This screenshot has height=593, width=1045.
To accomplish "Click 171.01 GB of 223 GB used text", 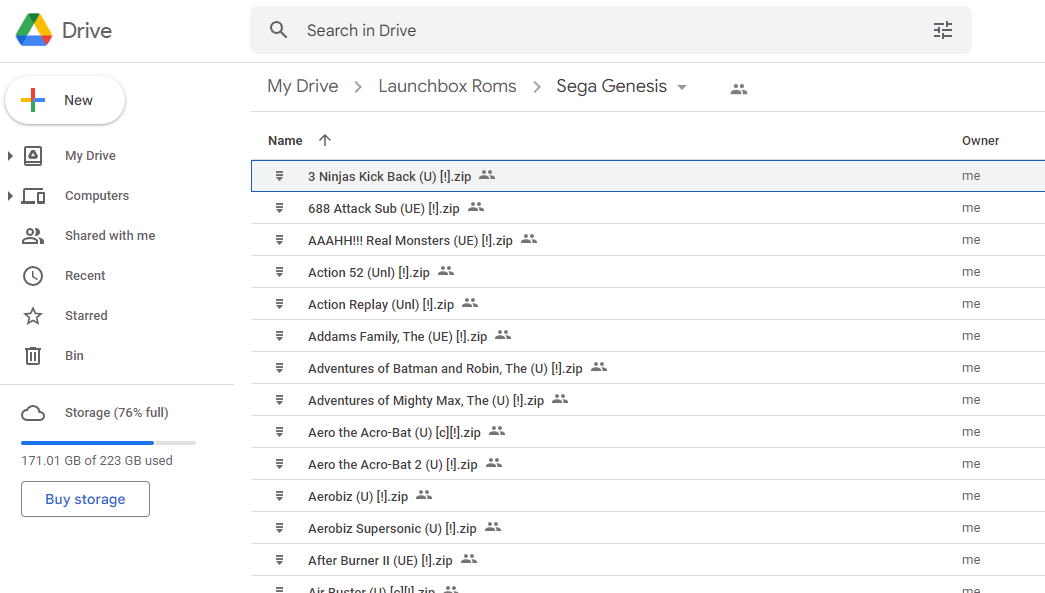I will click(97, 460).
